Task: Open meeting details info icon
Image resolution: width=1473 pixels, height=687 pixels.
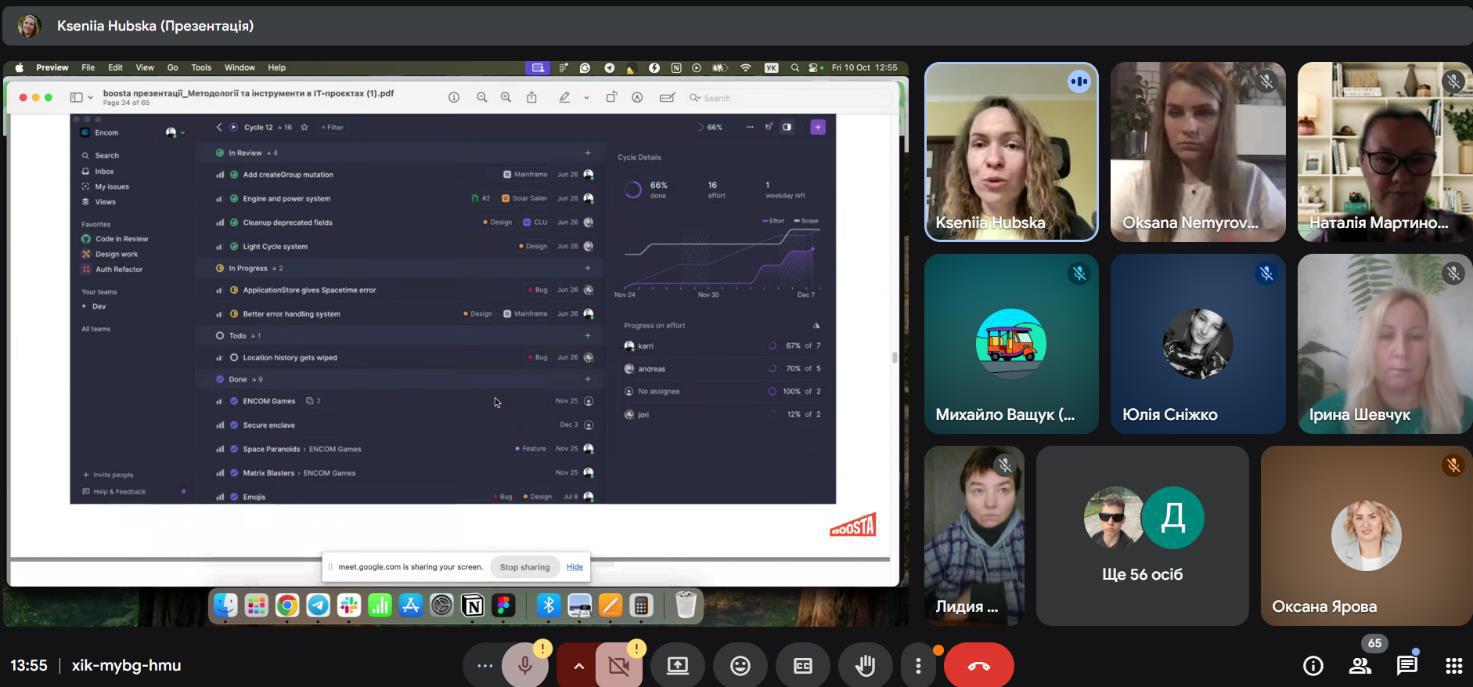Action: click(x=1313, y=666)
